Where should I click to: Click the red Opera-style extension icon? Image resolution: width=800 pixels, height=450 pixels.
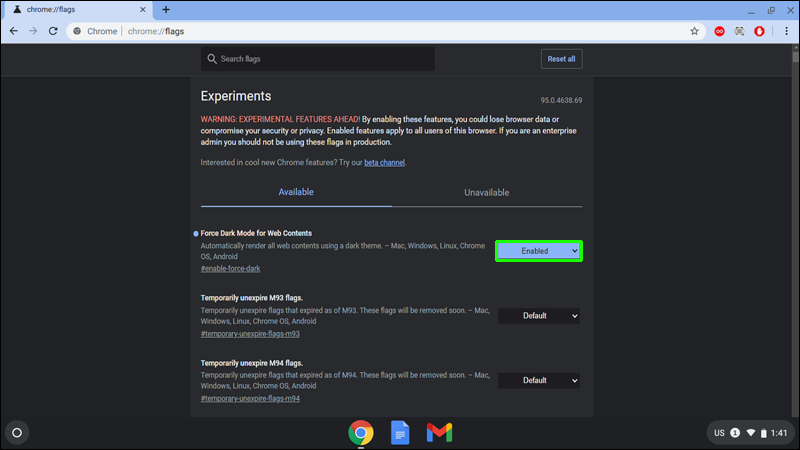click(x=759, y=31)
